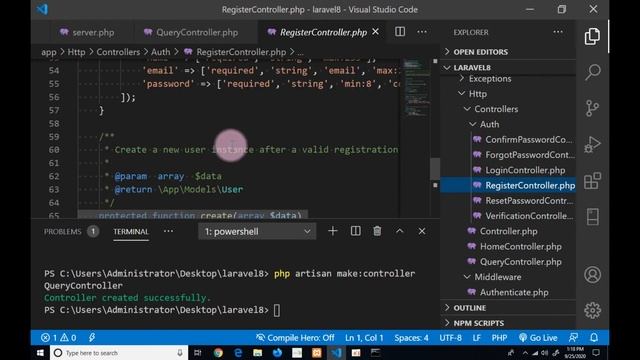
Task: Maximize the terminal panel
Action: pyautogui.click(x=400, y=231)
